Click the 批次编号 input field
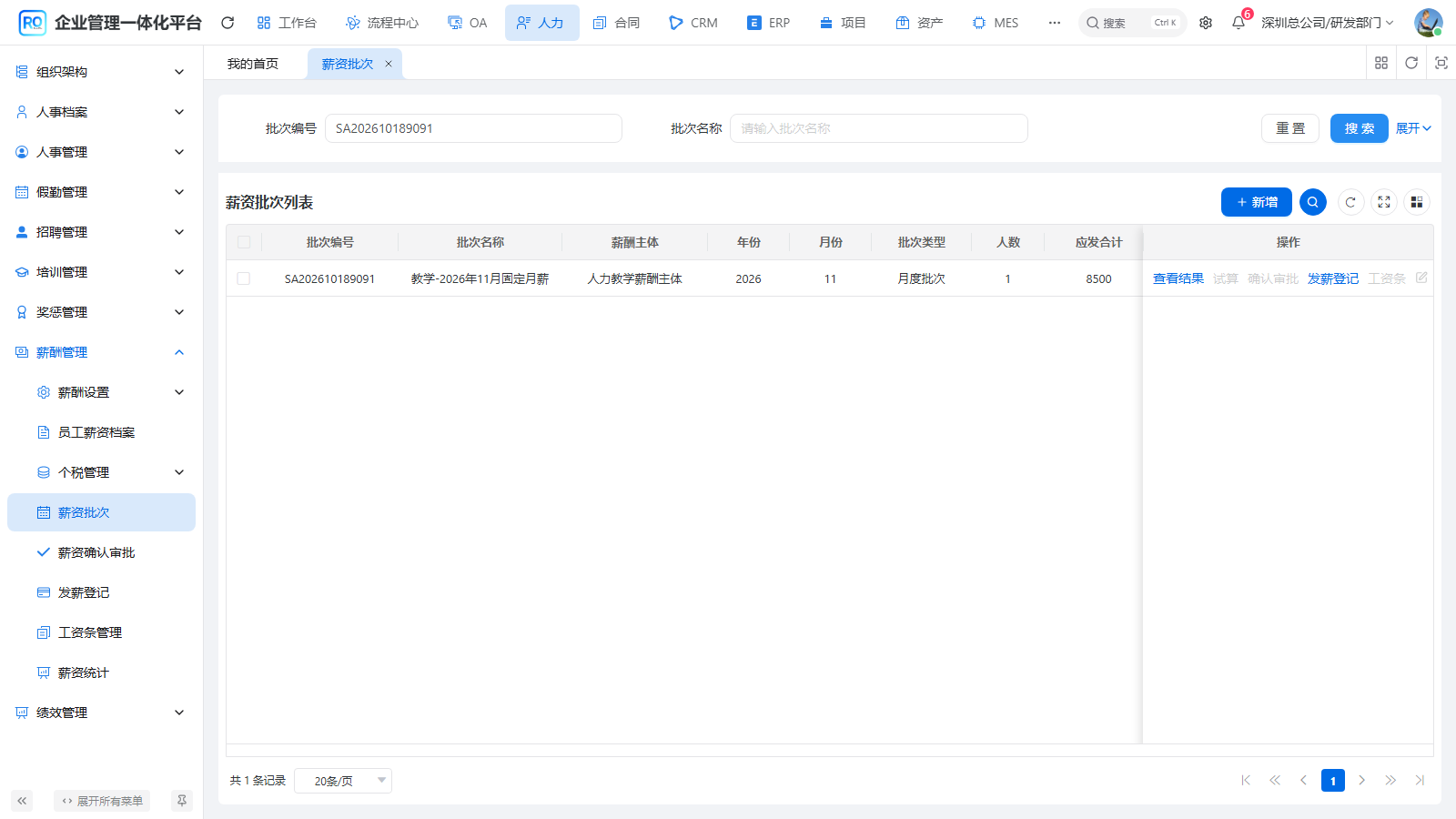The image size is (1456, 819). (473, 128)
